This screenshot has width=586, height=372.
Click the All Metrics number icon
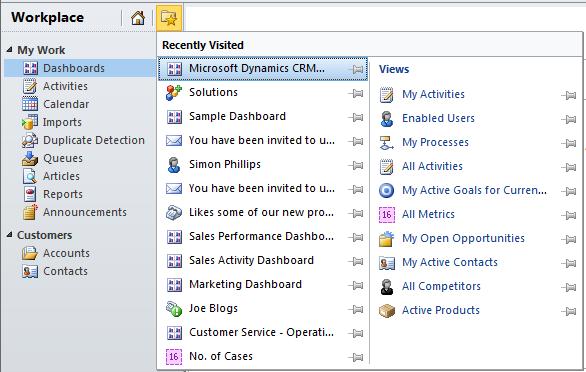(x=386, y=215)
